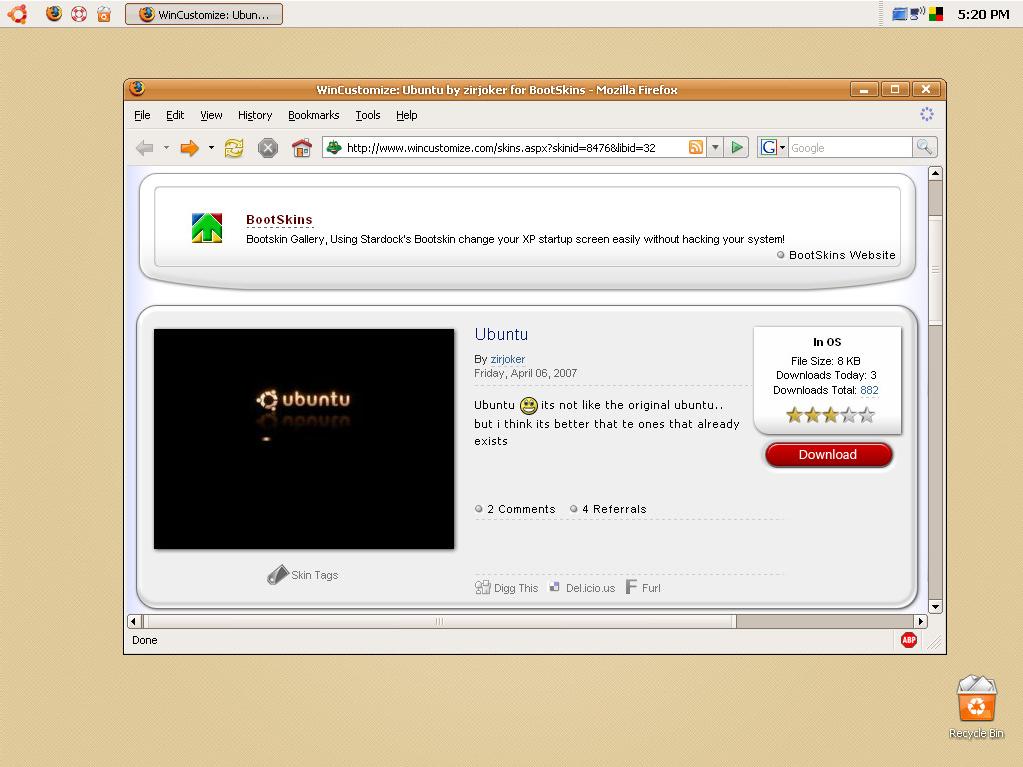Image resolution: width=1023 pixels, height=767 pixels.
Task: Click the 882 total downloads link
Action: [x=869, y=391]
